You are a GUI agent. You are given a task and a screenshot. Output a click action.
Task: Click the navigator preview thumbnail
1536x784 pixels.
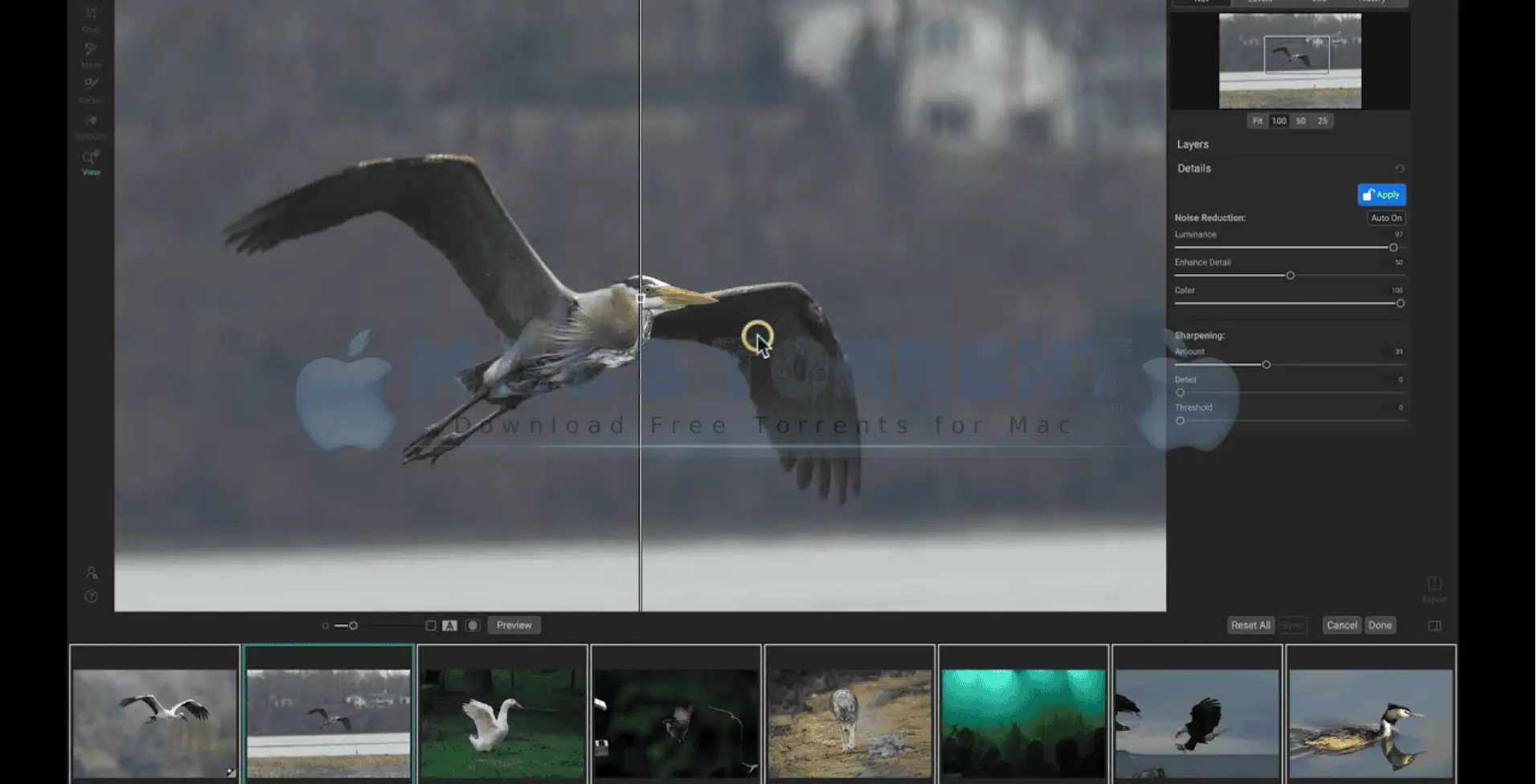coord(1290,61)
